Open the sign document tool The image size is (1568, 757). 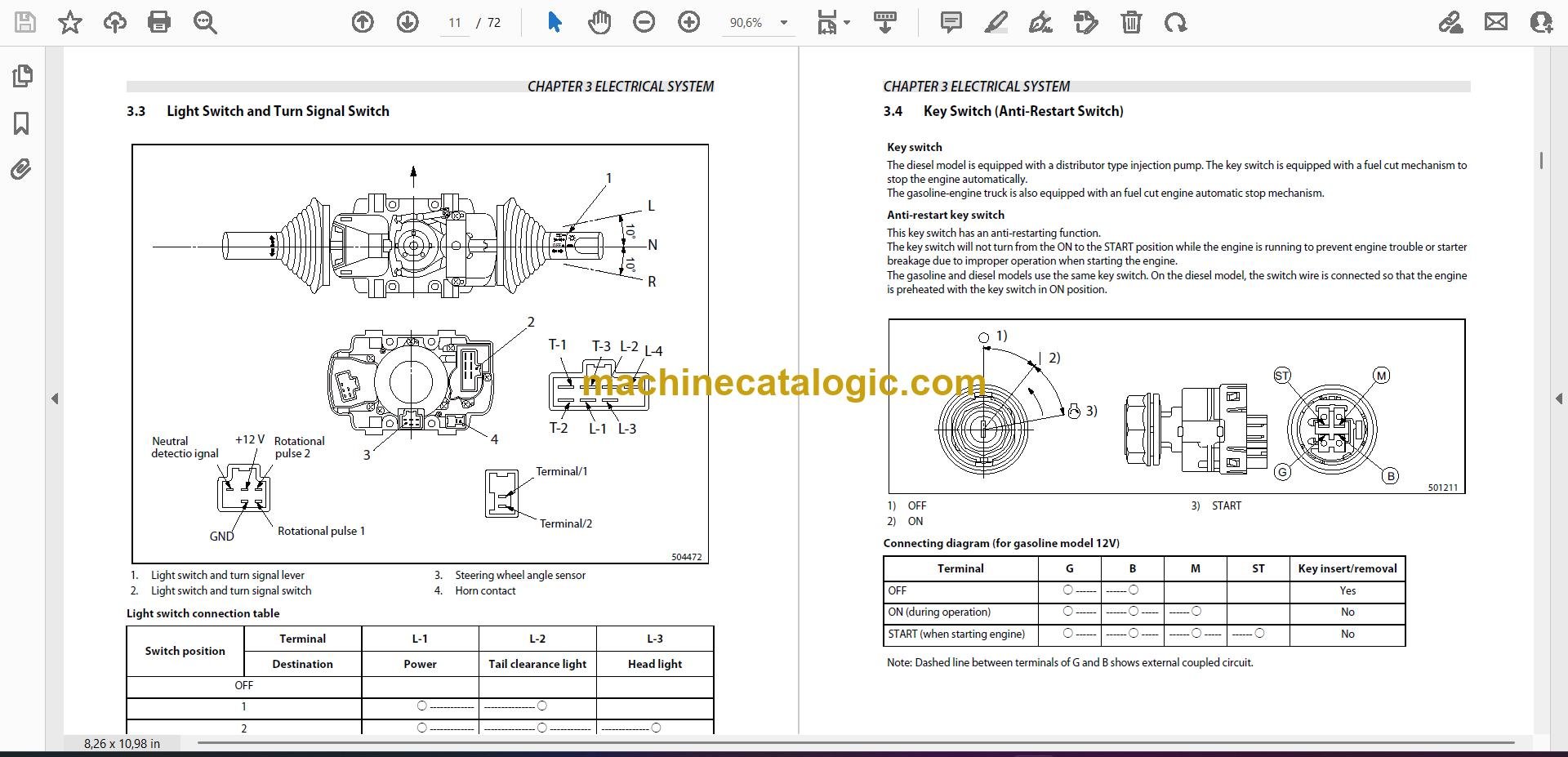tap(1040, 22)
